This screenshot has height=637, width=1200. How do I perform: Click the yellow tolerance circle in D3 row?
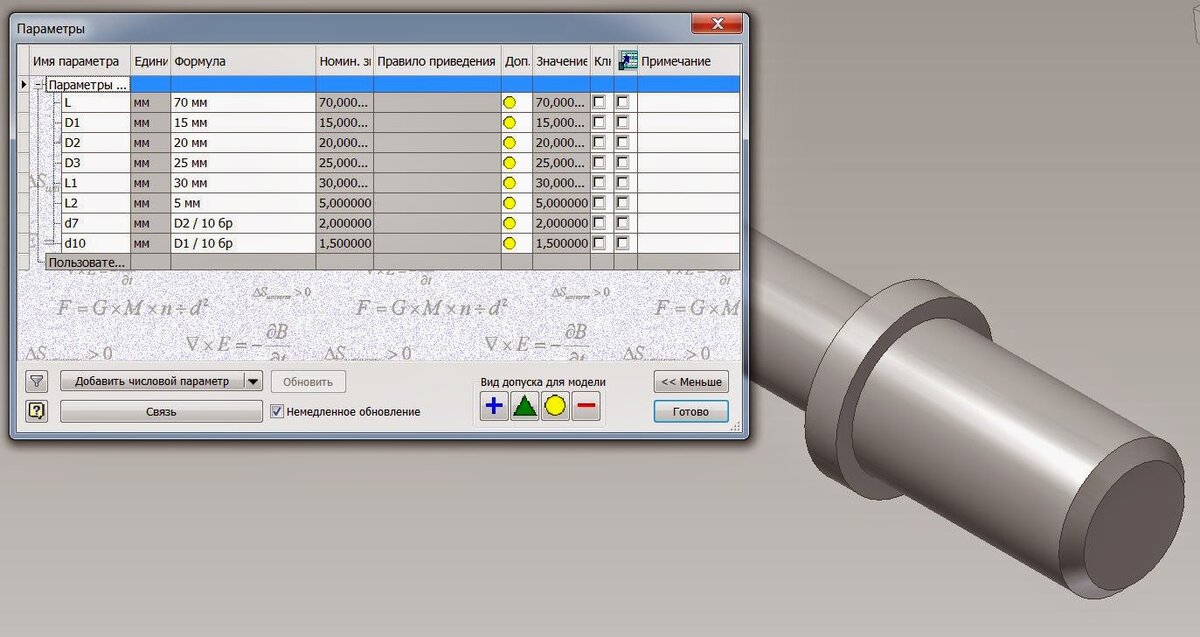tap(509, 162)
